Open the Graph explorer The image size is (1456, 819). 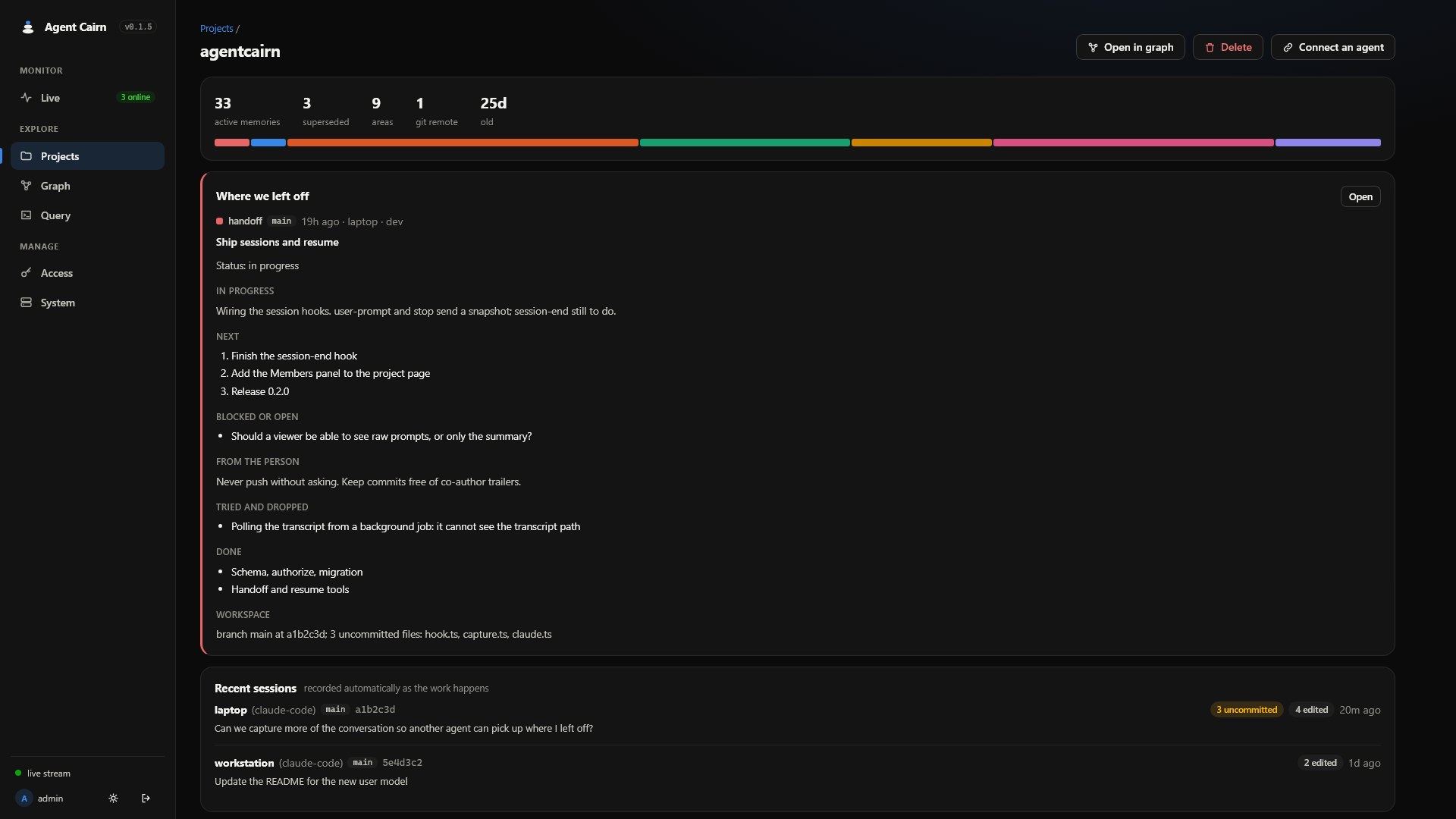87,186
